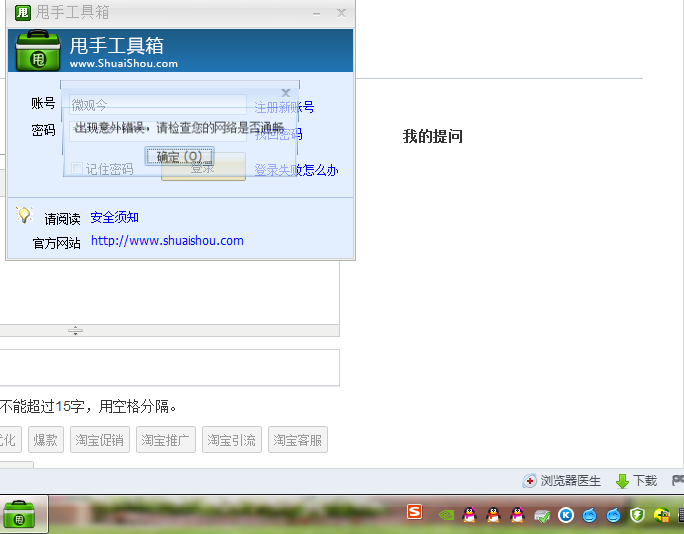The height and width of the screenshot is (534, 684).
Task: Click the browser doctor first-aid icon
Action: (530, 481)
